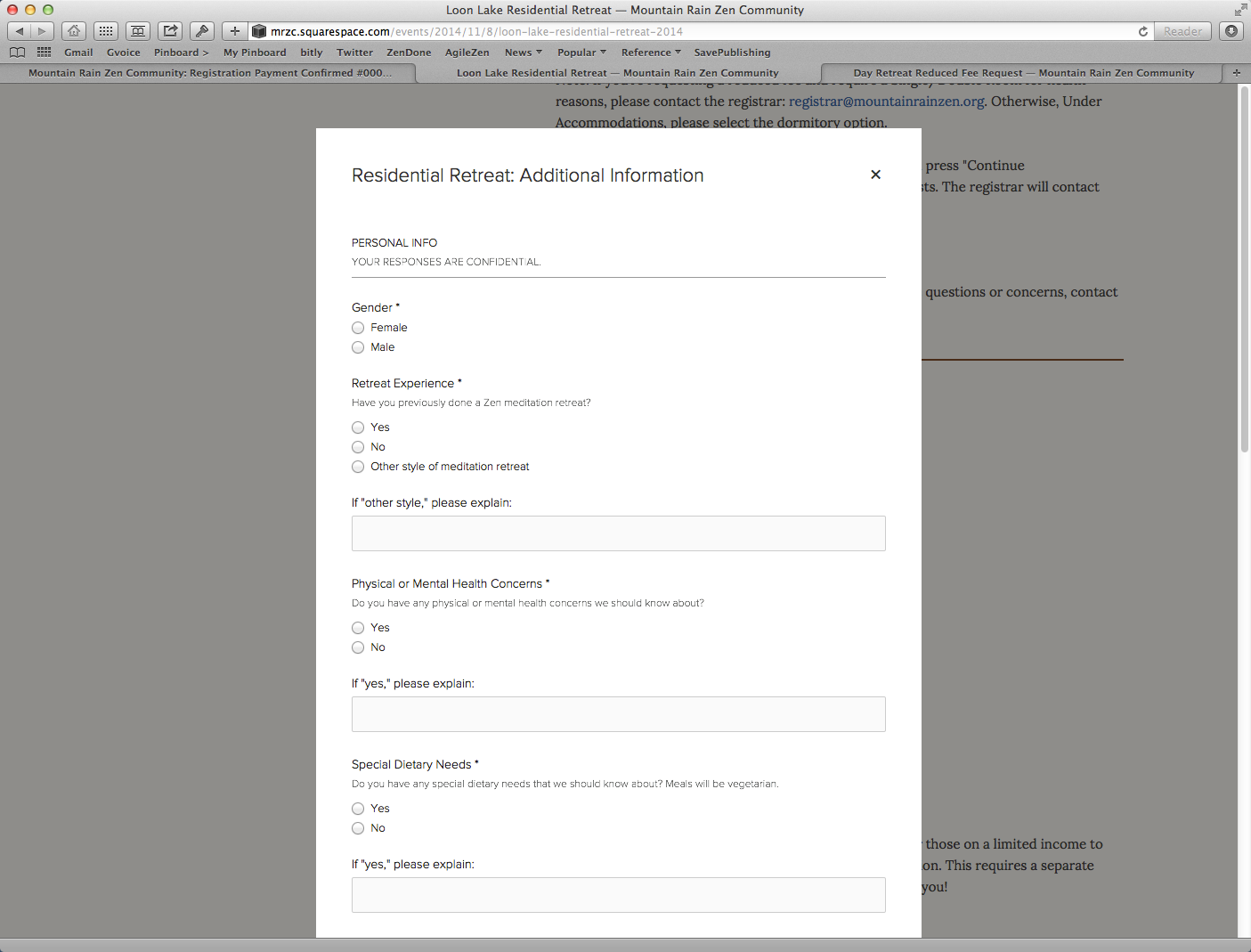Select Other style of meditation retreat
Screen dimensions: 1251x952
[x=358, y=467]
